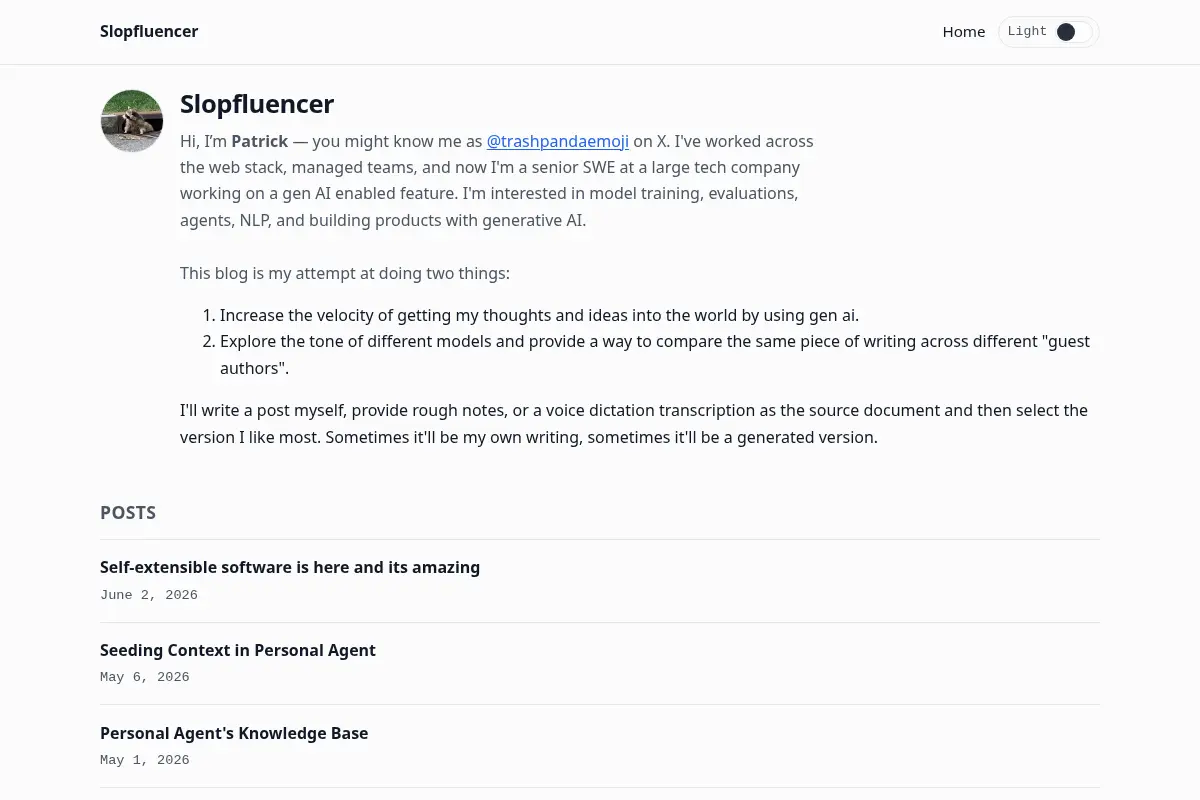This screenshot has width=1200, height=800.
Task: Click the dark toggle knob circle
Action: click(1066, 32)
